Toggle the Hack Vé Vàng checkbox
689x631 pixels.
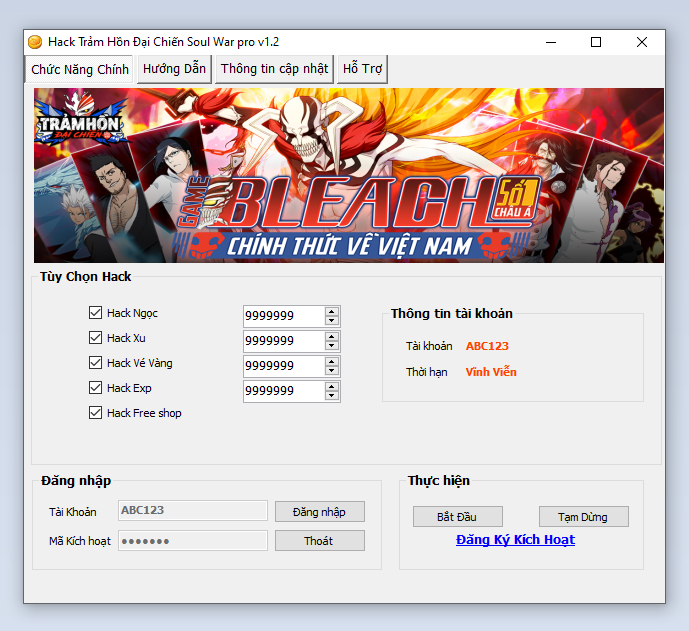(x=96, y=363)
